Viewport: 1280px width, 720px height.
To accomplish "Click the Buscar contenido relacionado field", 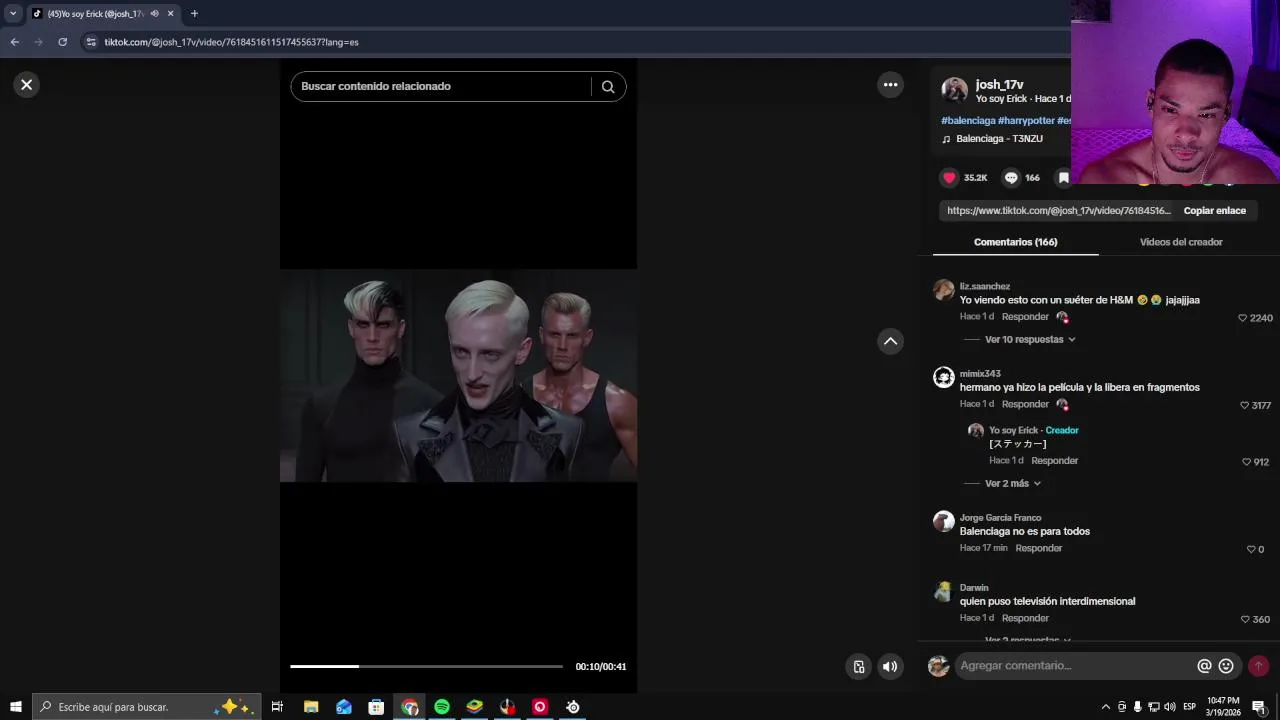I will point(440,86).
